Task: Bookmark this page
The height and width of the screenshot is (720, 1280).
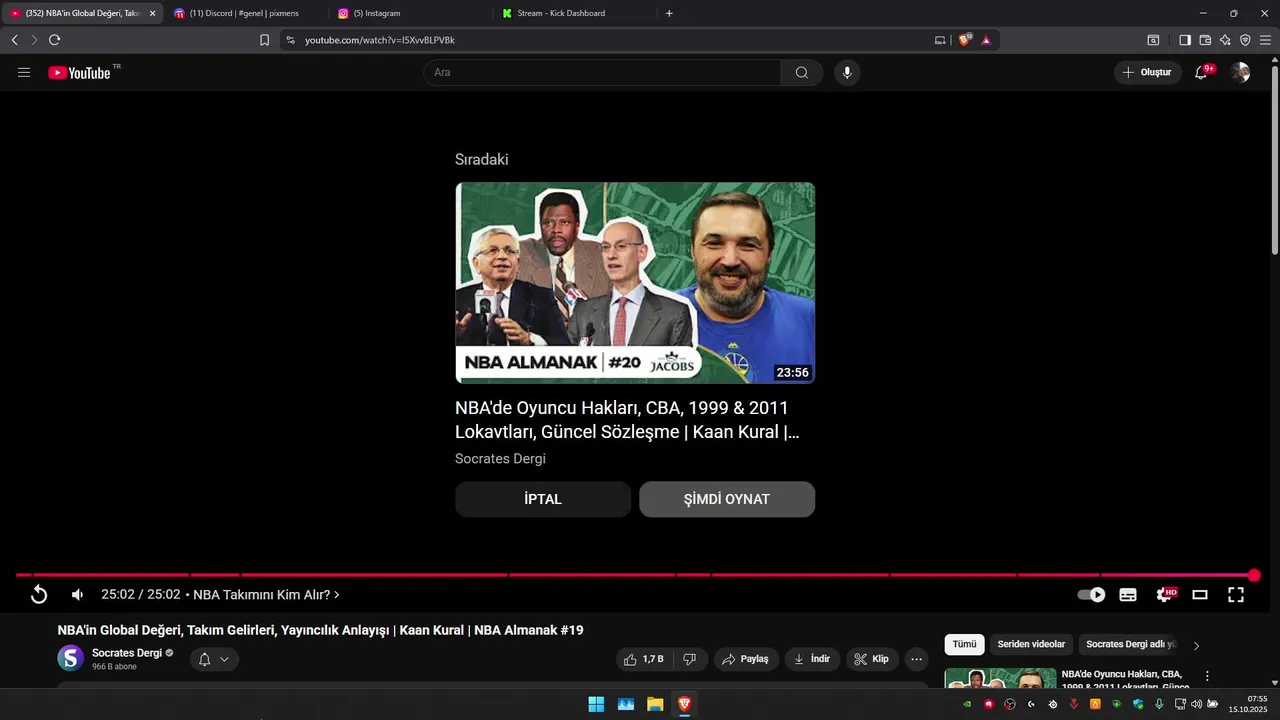Action: click(264, 40)
